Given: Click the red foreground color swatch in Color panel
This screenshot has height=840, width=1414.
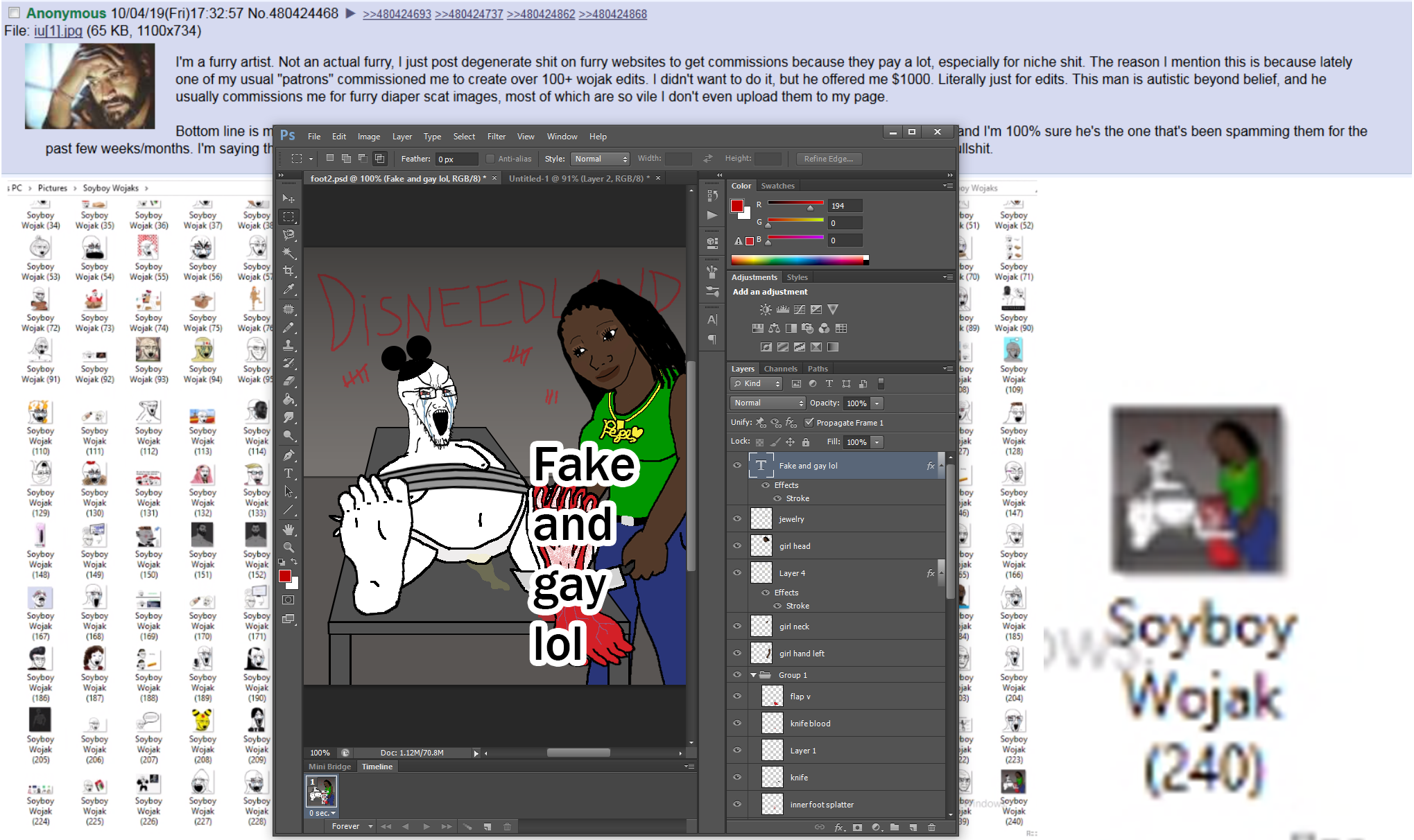Looking at the screenshot, I should pyautogui.click(x=737, y=206).
